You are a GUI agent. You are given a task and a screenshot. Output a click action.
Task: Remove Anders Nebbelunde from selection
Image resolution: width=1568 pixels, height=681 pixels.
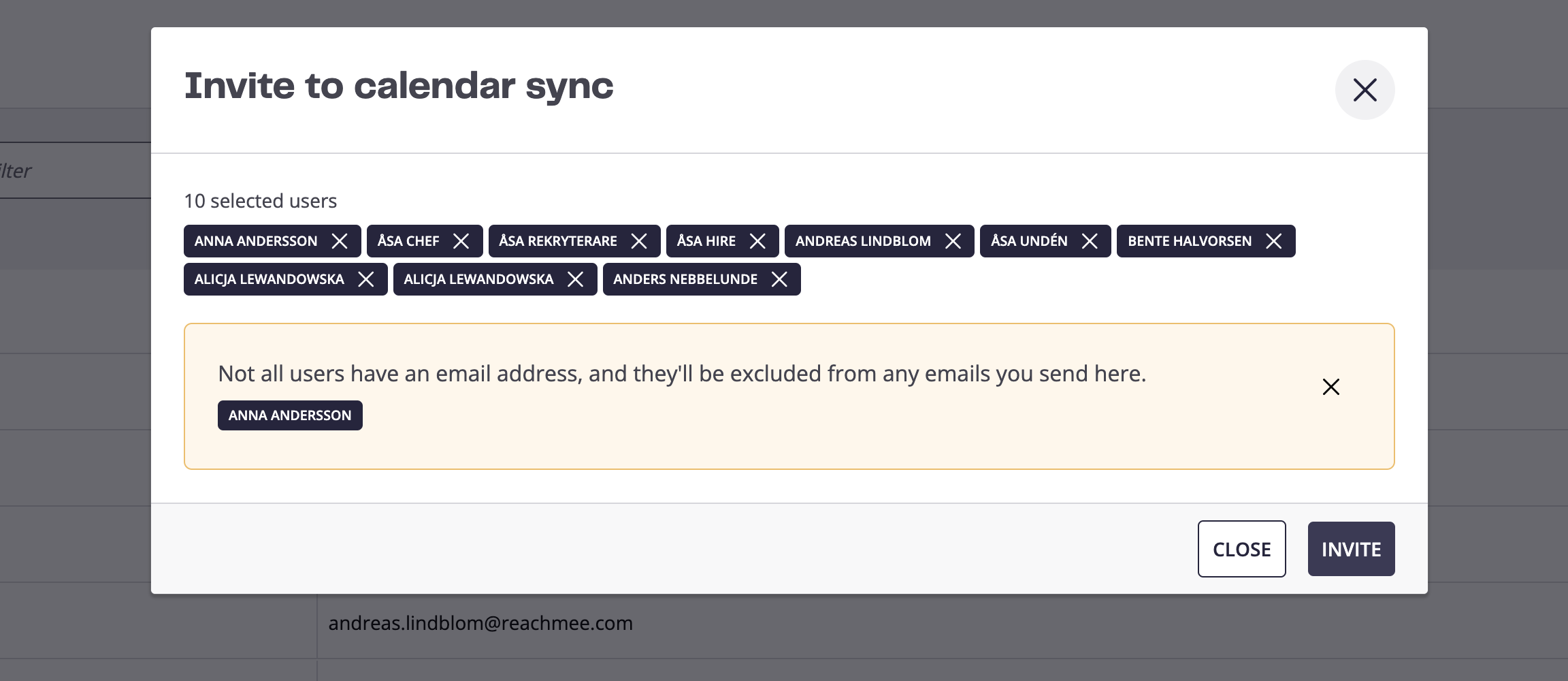[x=779, y=279]
